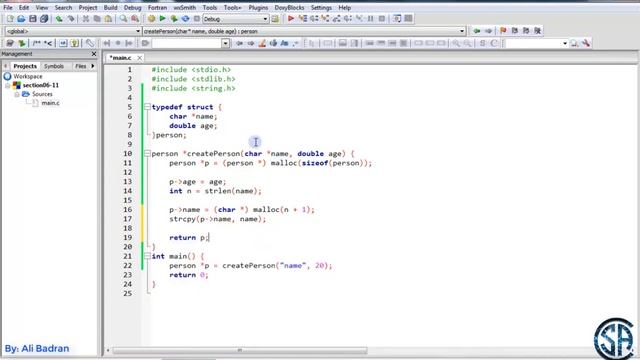Click line number 12 in the margin
This screenshot has height=360, width=640.
pyautogui.click(x=128, y=172)
